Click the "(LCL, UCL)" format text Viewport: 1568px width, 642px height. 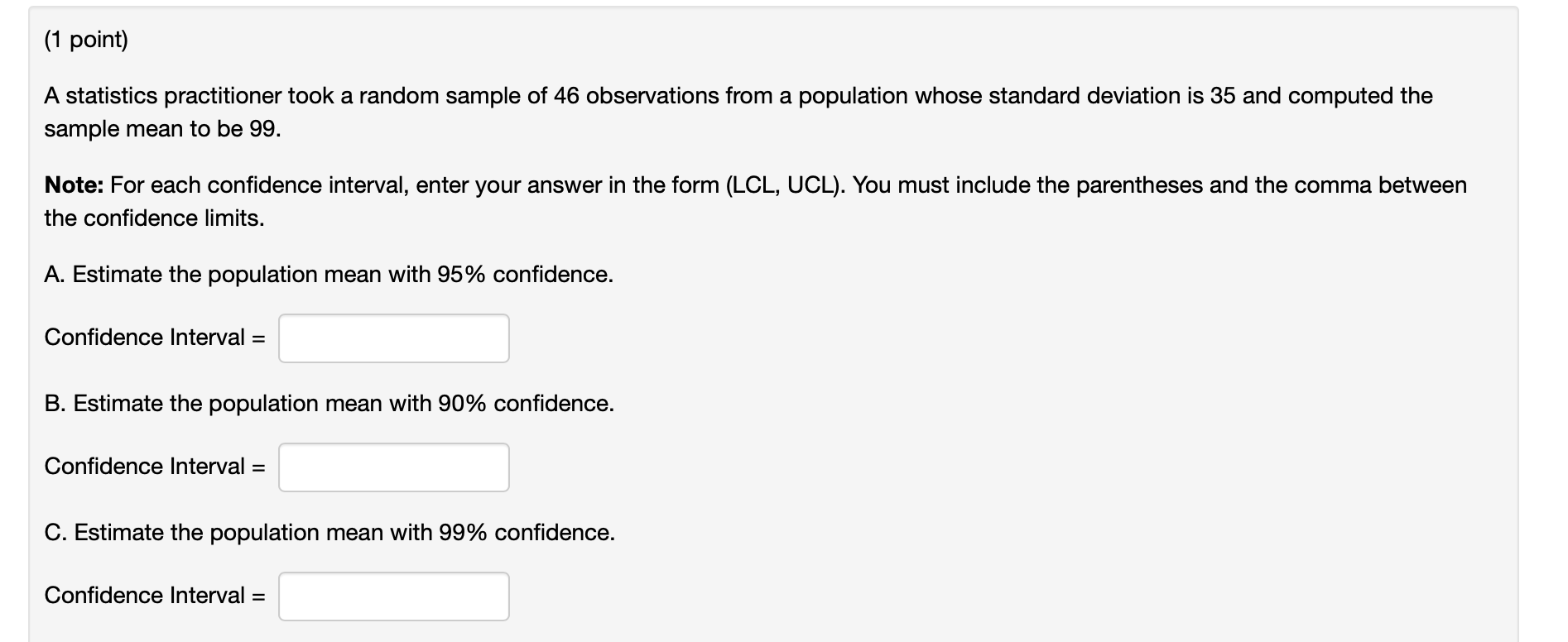[x=786, y=185]
